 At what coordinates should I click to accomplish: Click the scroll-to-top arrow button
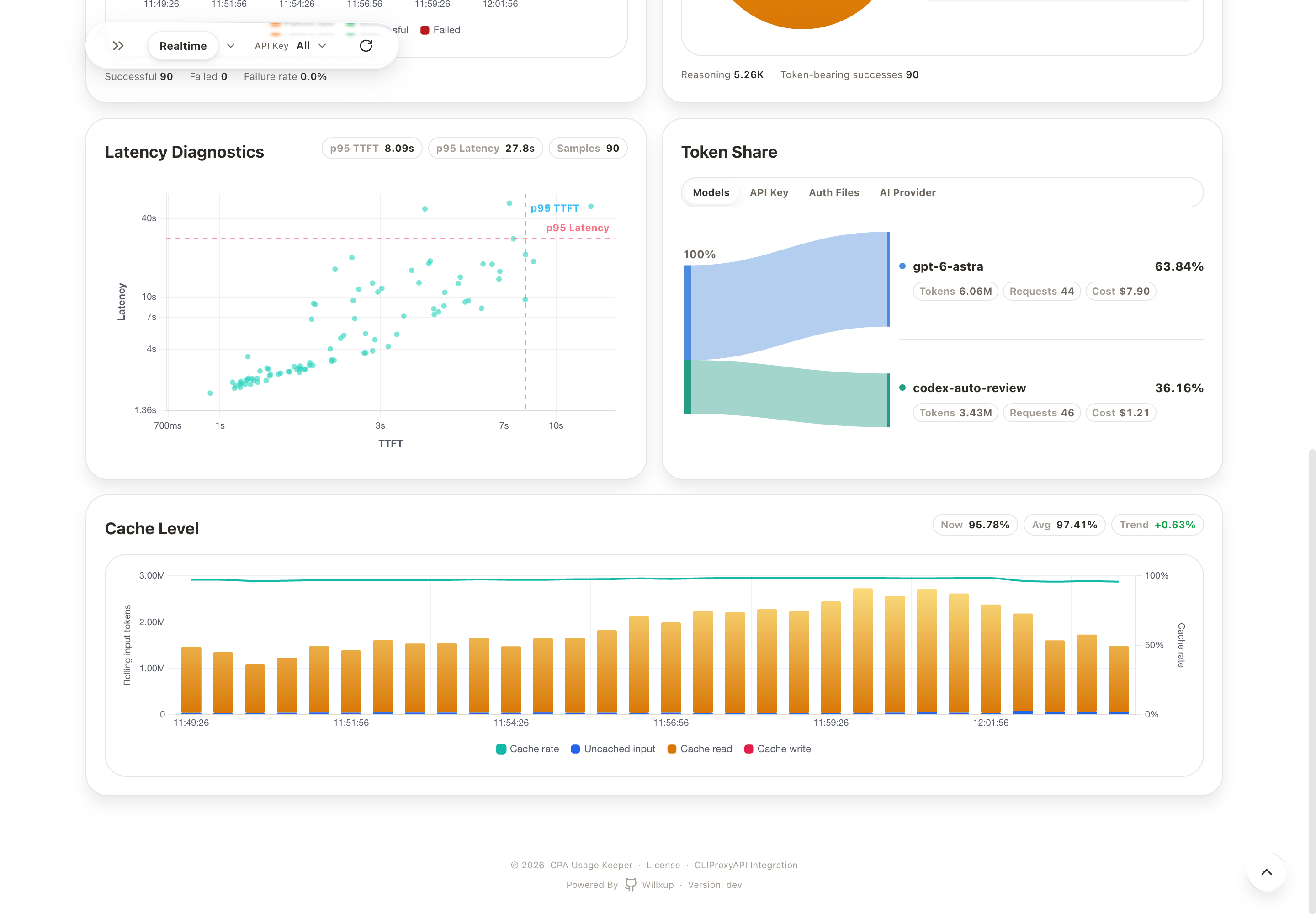[x=1266, y=872]
